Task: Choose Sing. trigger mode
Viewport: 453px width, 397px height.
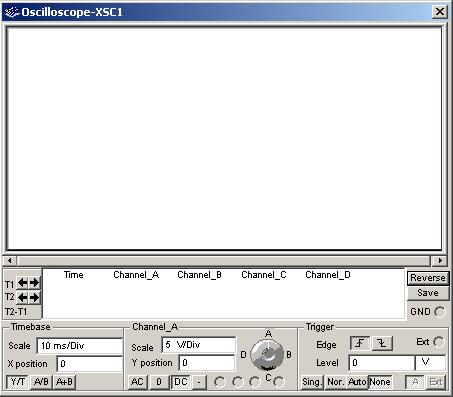Action: coord(312,382)
